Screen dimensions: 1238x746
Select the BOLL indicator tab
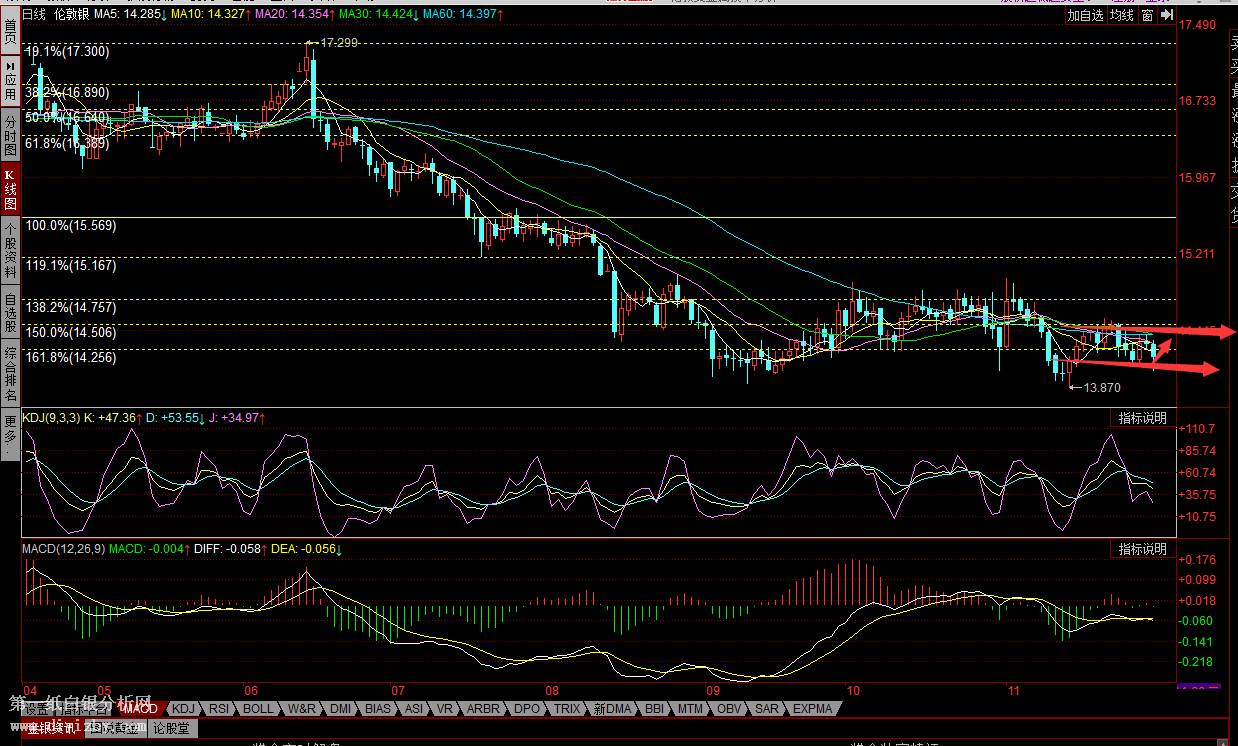point(257,708)
